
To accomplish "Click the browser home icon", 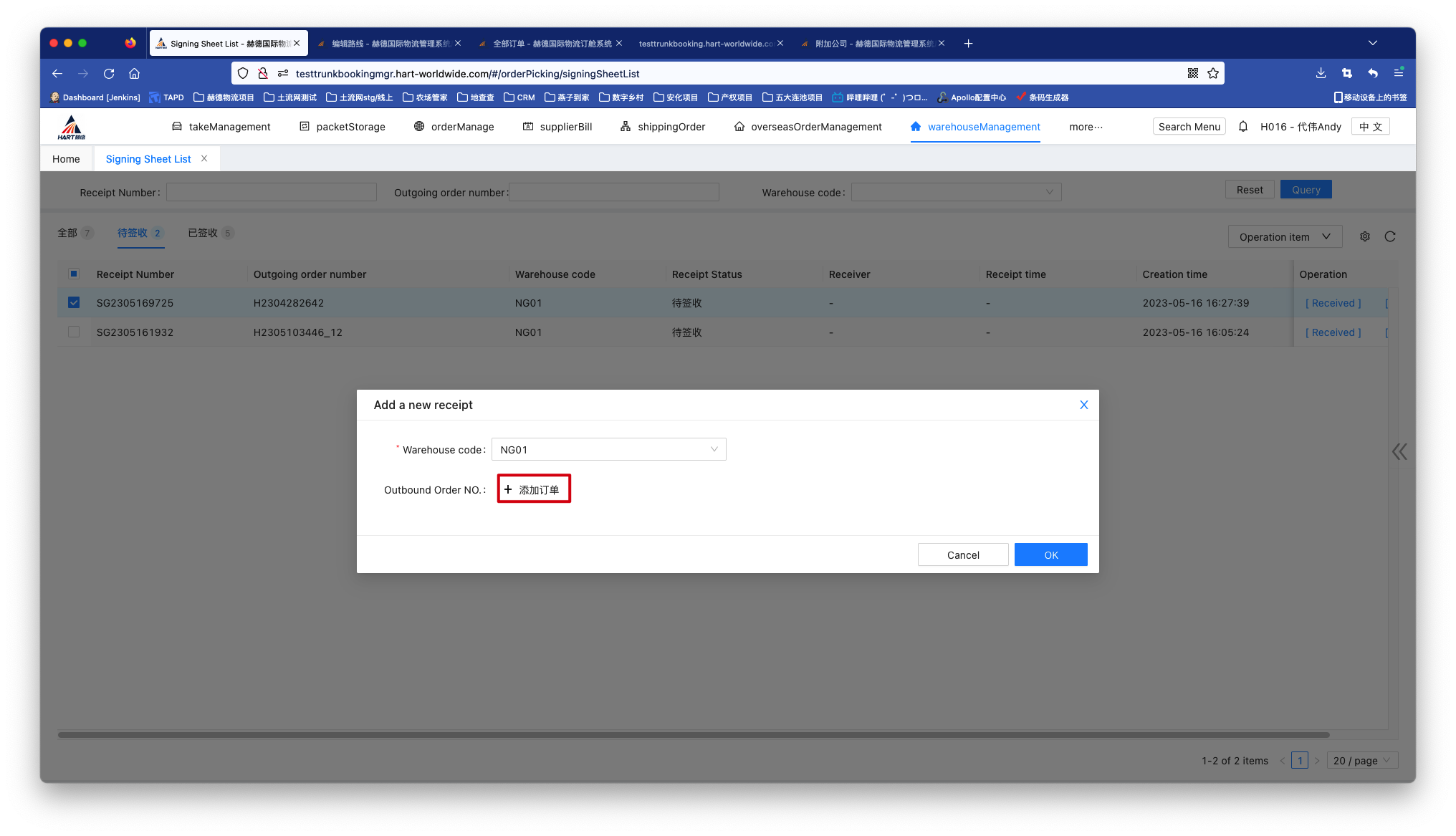I will (134, 73).
